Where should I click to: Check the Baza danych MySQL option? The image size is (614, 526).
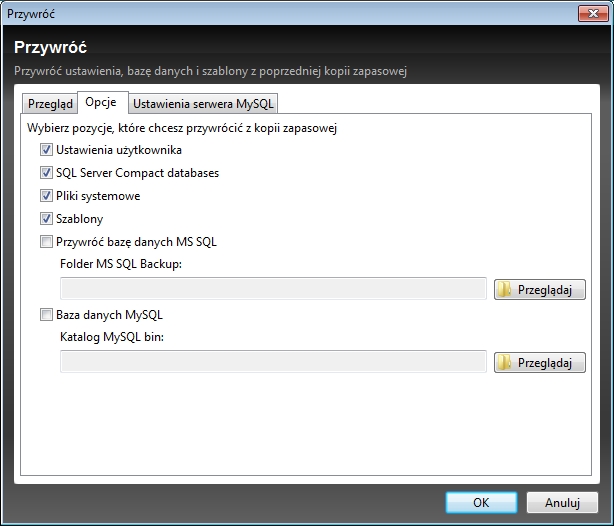point(46,315)
